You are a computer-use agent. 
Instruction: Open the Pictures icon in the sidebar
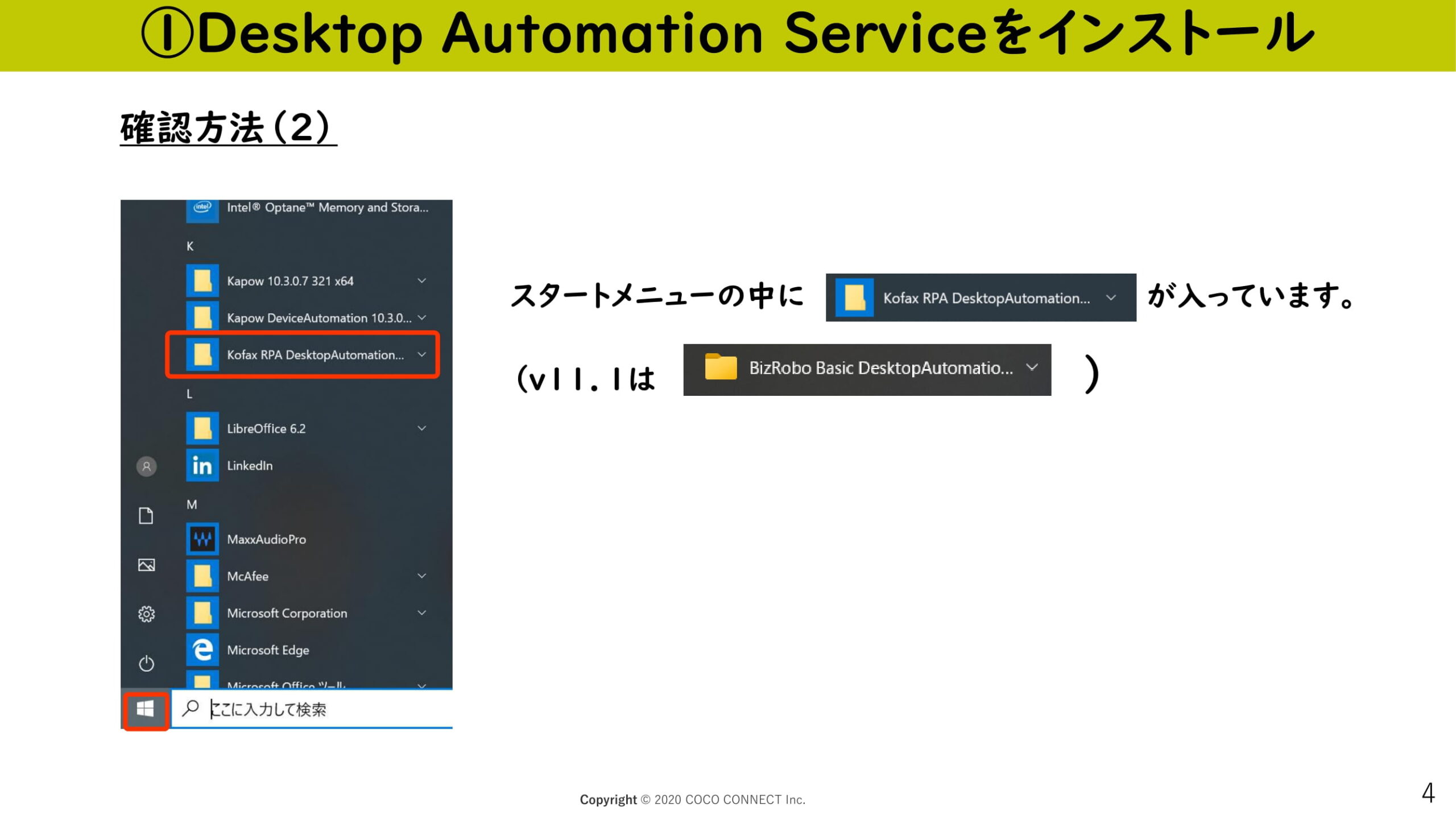146,565
